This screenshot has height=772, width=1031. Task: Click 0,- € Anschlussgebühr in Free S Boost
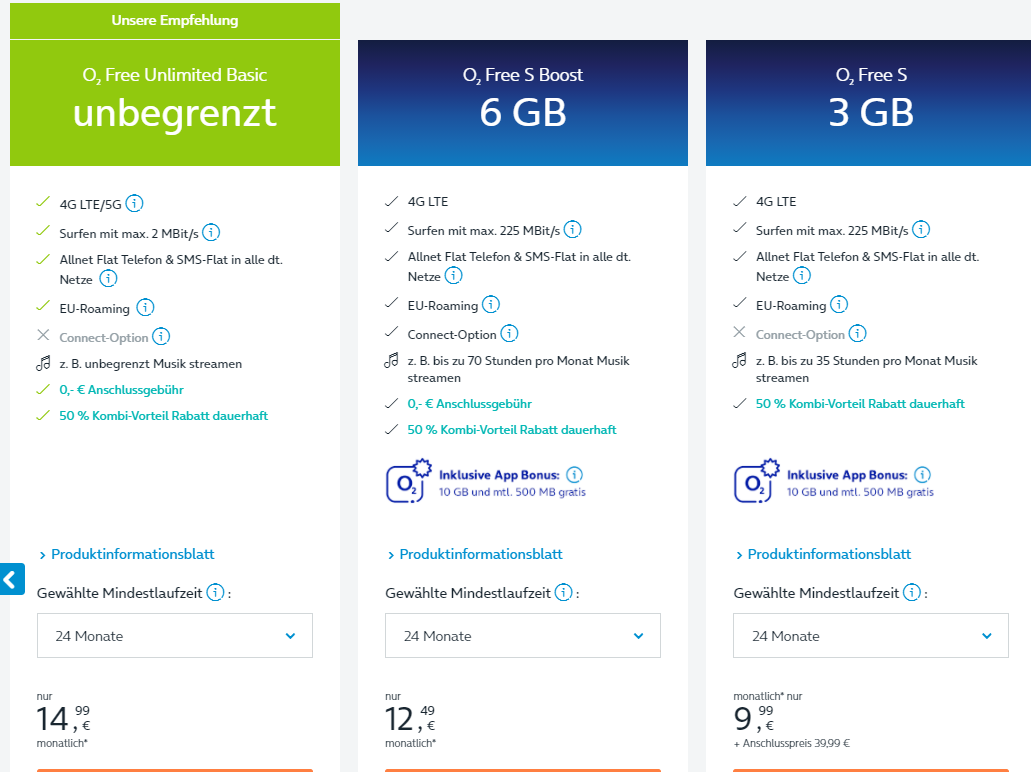(469, 404)
